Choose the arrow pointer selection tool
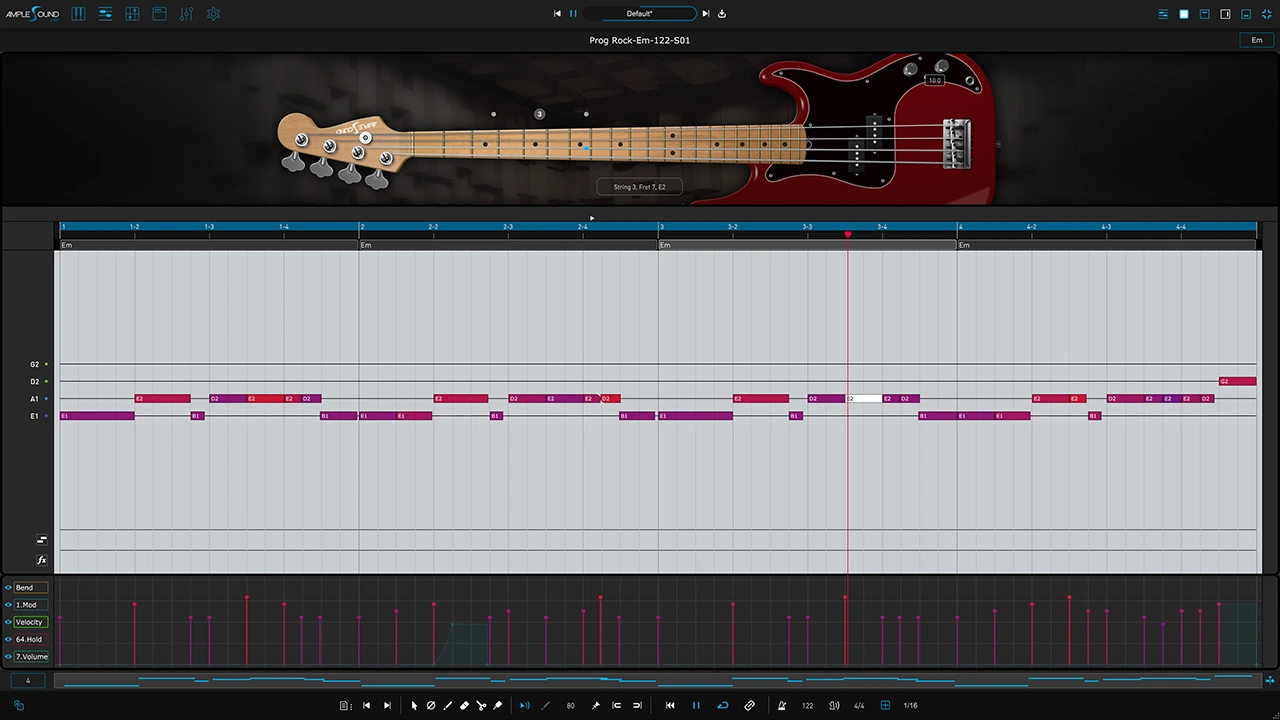The image size is (1280, 720). [414, 705]
